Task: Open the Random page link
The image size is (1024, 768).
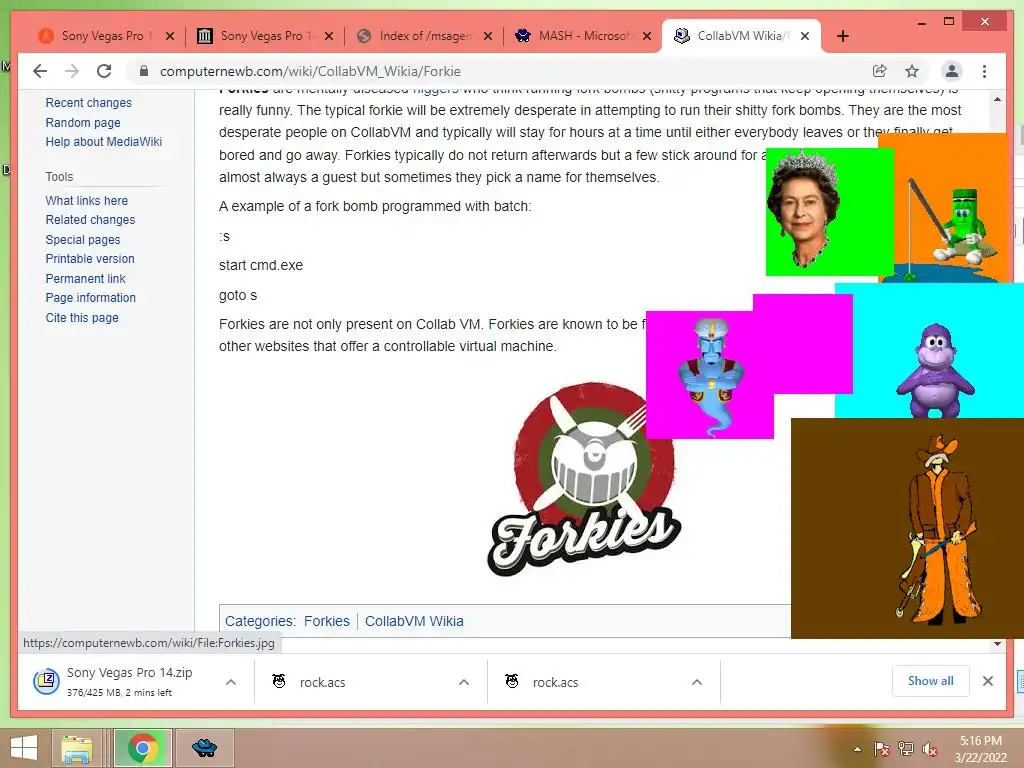Action: coord(83,122)
